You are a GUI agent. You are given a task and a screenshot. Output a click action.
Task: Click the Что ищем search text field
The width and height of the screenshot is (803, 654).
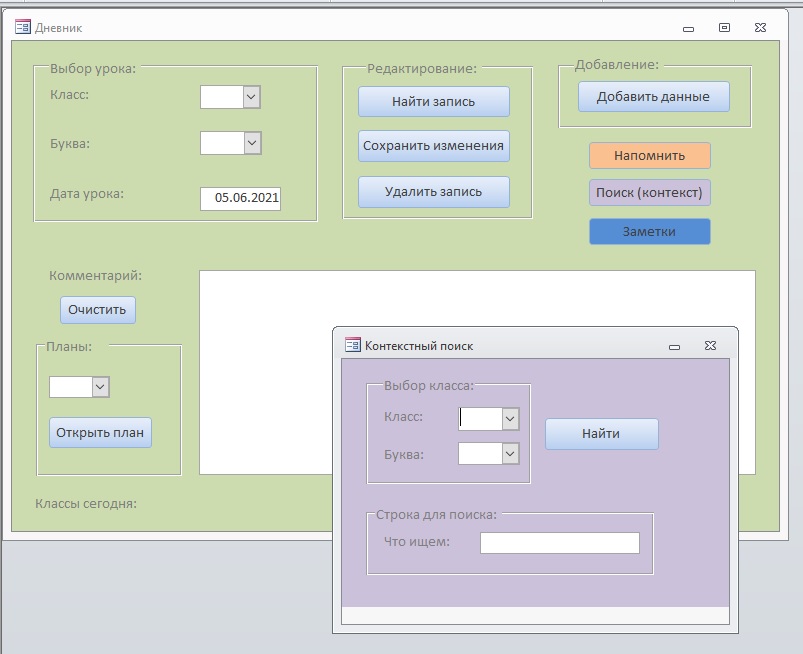[560, 543]
